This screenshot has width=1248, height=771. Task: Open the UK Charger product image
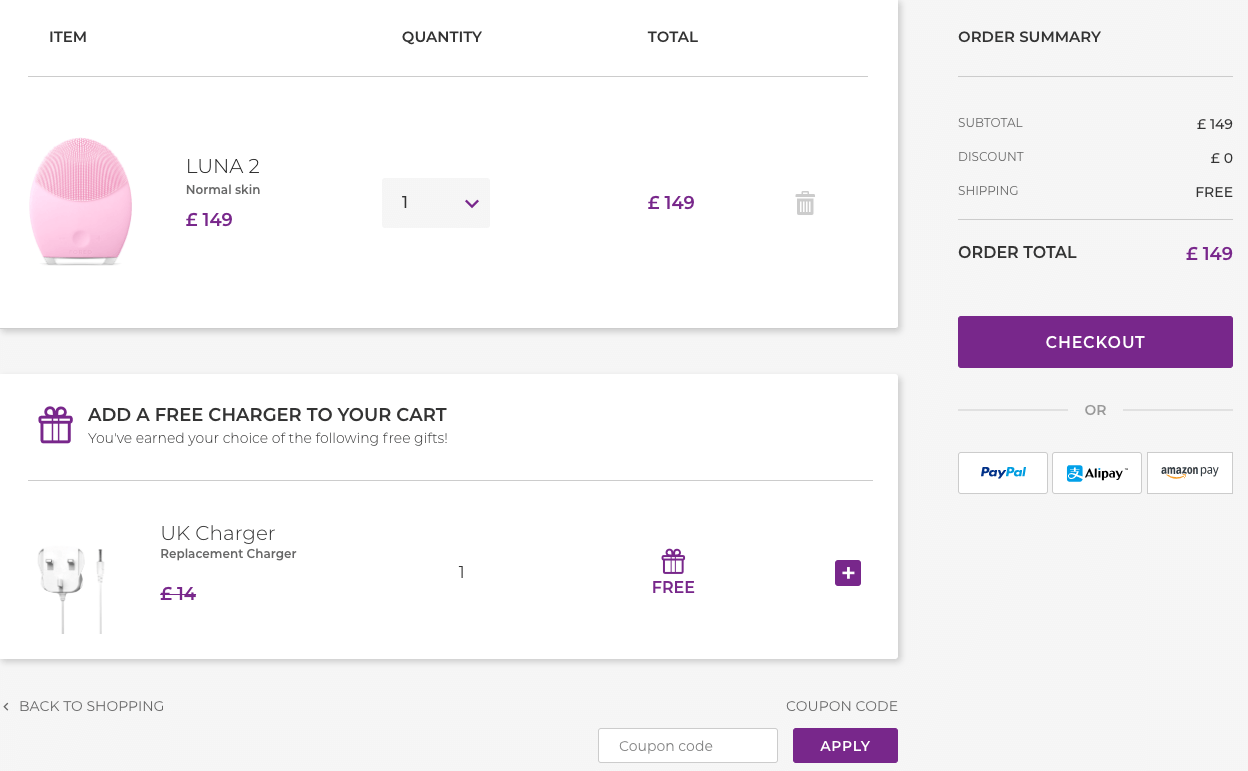[71, 590]
